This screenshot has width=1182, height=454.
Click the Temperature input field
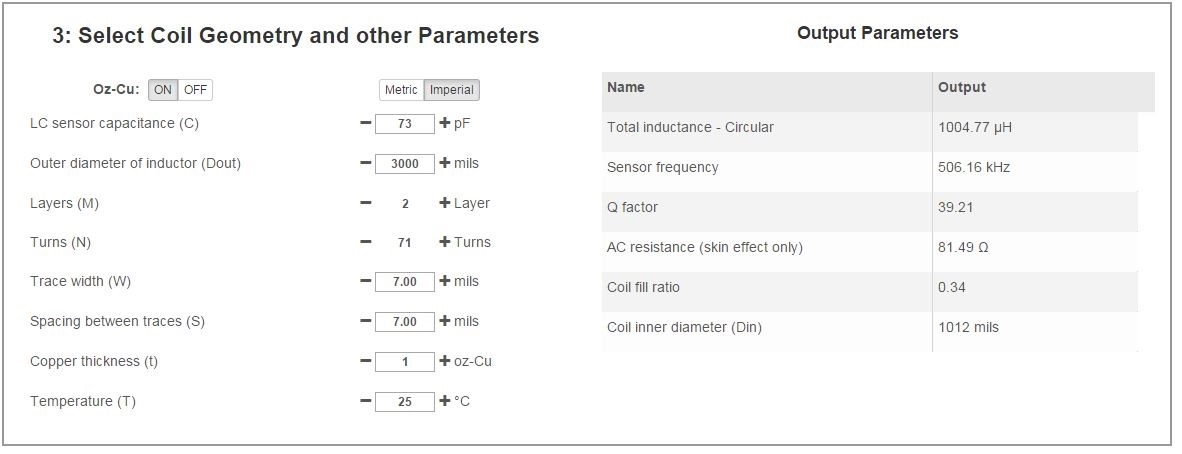point(405,402)
